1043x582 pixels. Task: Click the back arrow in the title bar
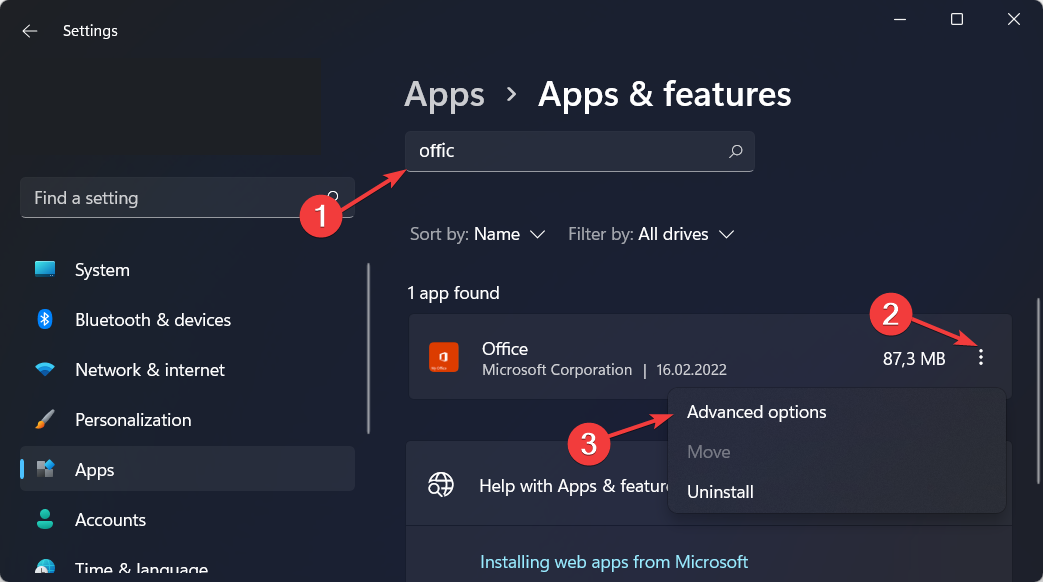pyautogui.click(x=29, y=31)
